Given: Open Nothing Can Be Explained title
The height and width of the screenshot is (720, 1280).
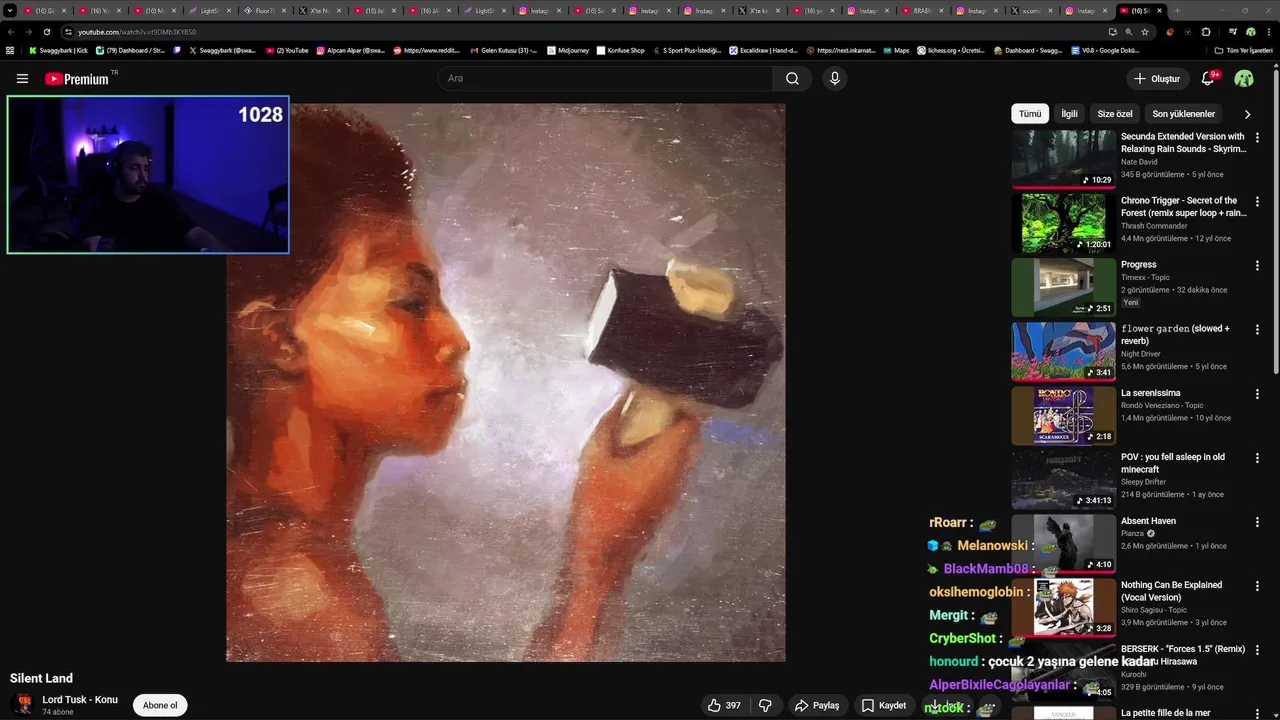Looking at the screenshot, I should (x=1171, y=591).
